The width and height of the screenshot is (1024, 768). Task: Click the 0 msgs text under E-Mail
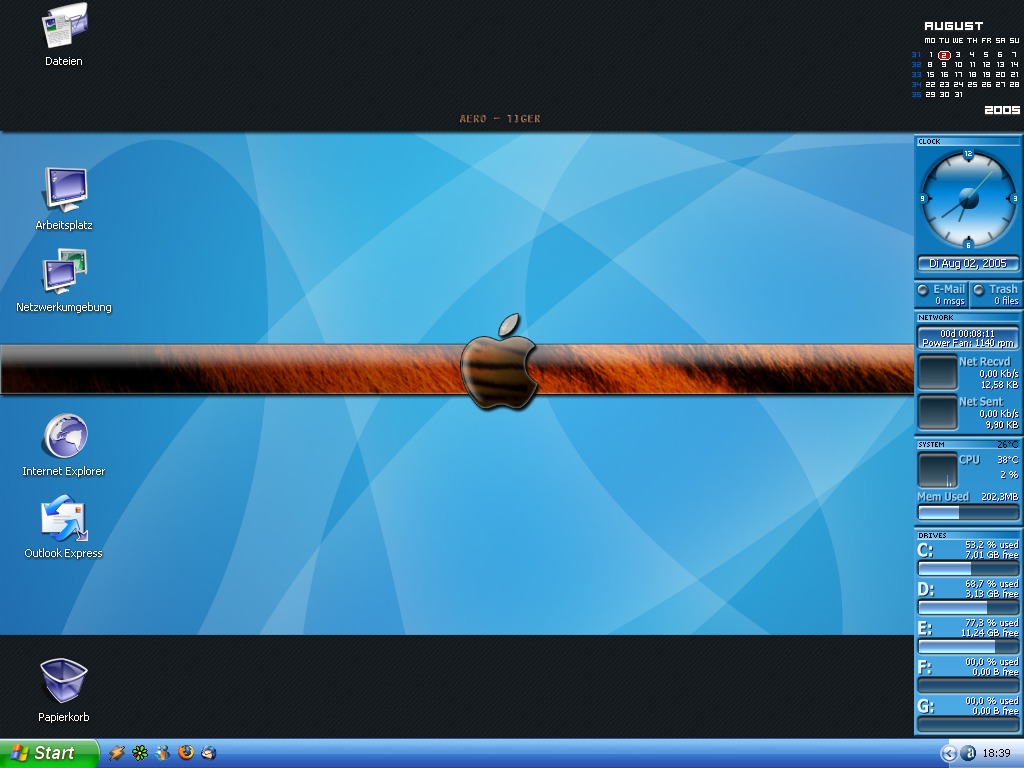[x=950, y=301]
